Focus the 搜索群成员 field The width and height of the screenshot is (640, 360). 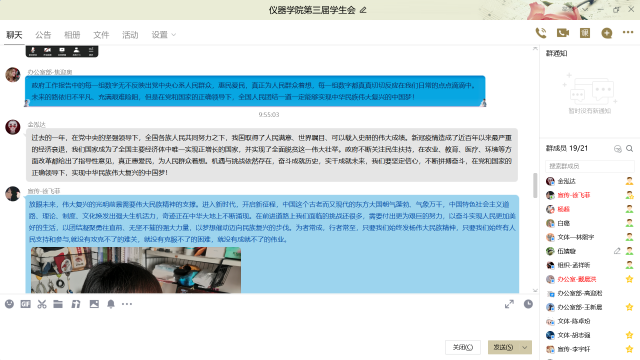[x=589, y=166]
